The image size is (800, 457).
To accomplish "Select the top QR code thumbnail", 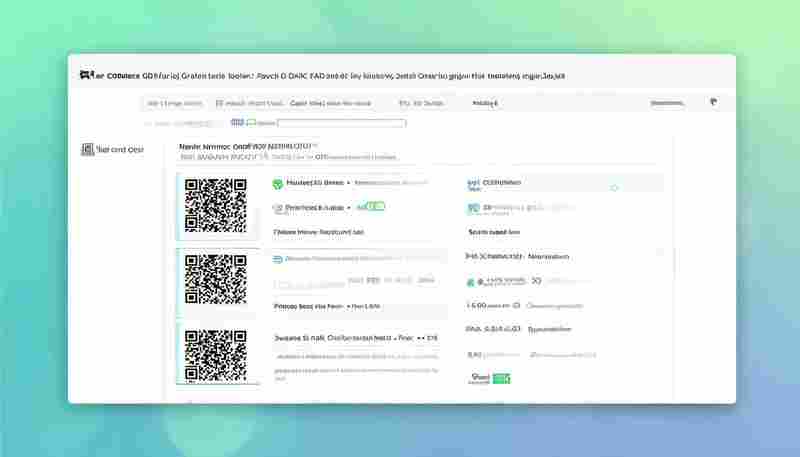I will pos(216,206).
